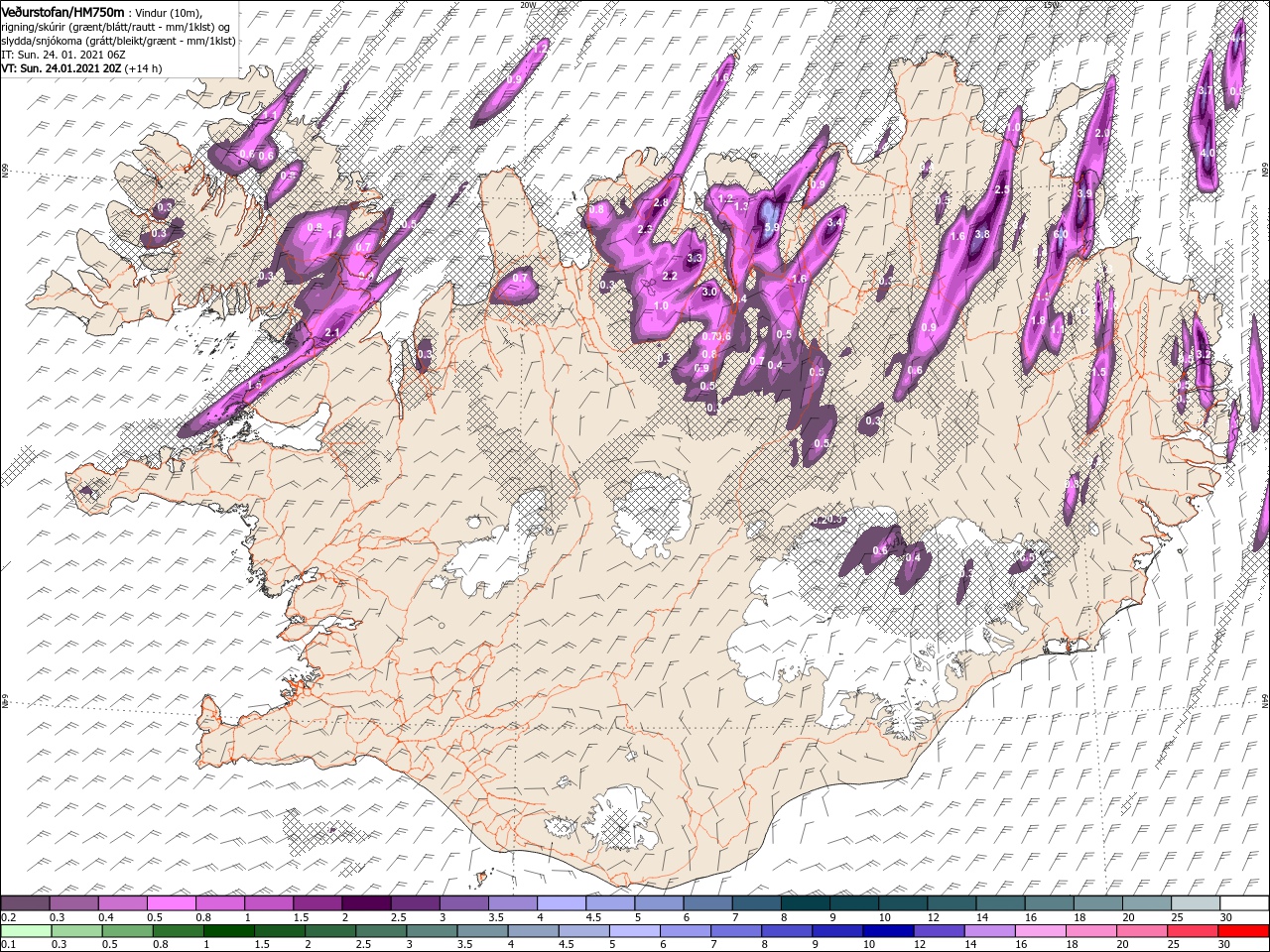
Task: Click the 2.2 snowfall value on the map
Action: click(670, 276)
